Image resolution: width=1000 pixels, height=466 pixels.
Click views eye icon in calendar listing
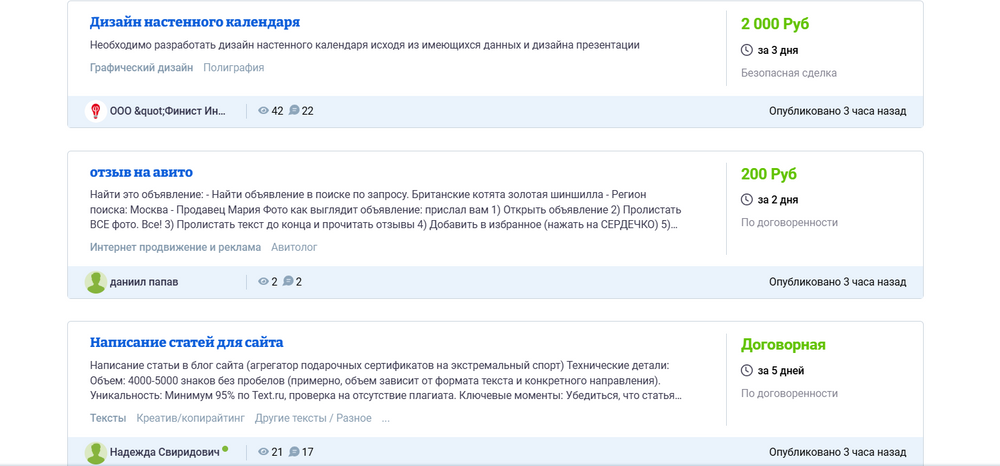pyautogui.click(x=264, y=111)
